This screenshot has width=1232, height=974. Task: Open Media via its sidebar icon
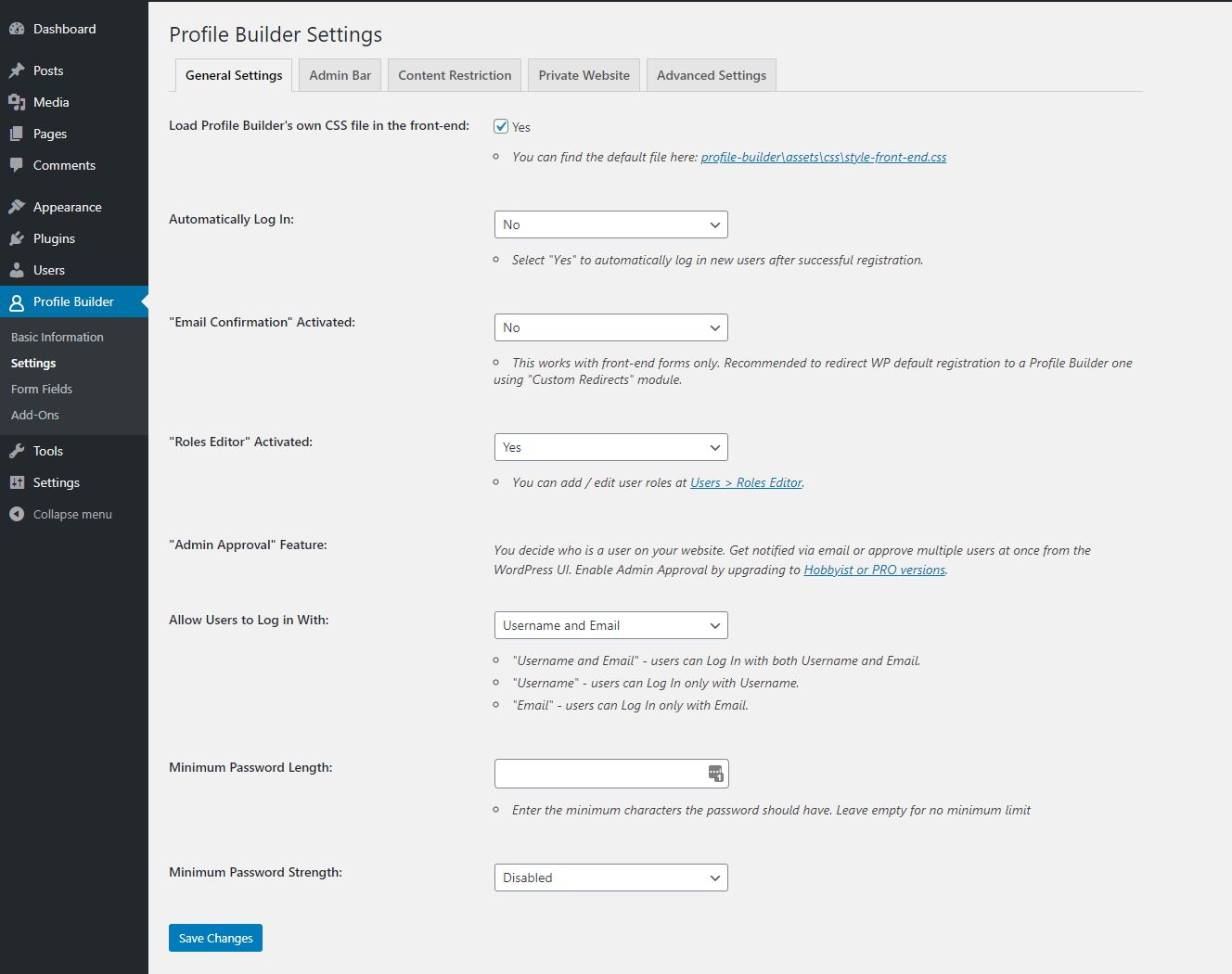(x=17, y=102)
